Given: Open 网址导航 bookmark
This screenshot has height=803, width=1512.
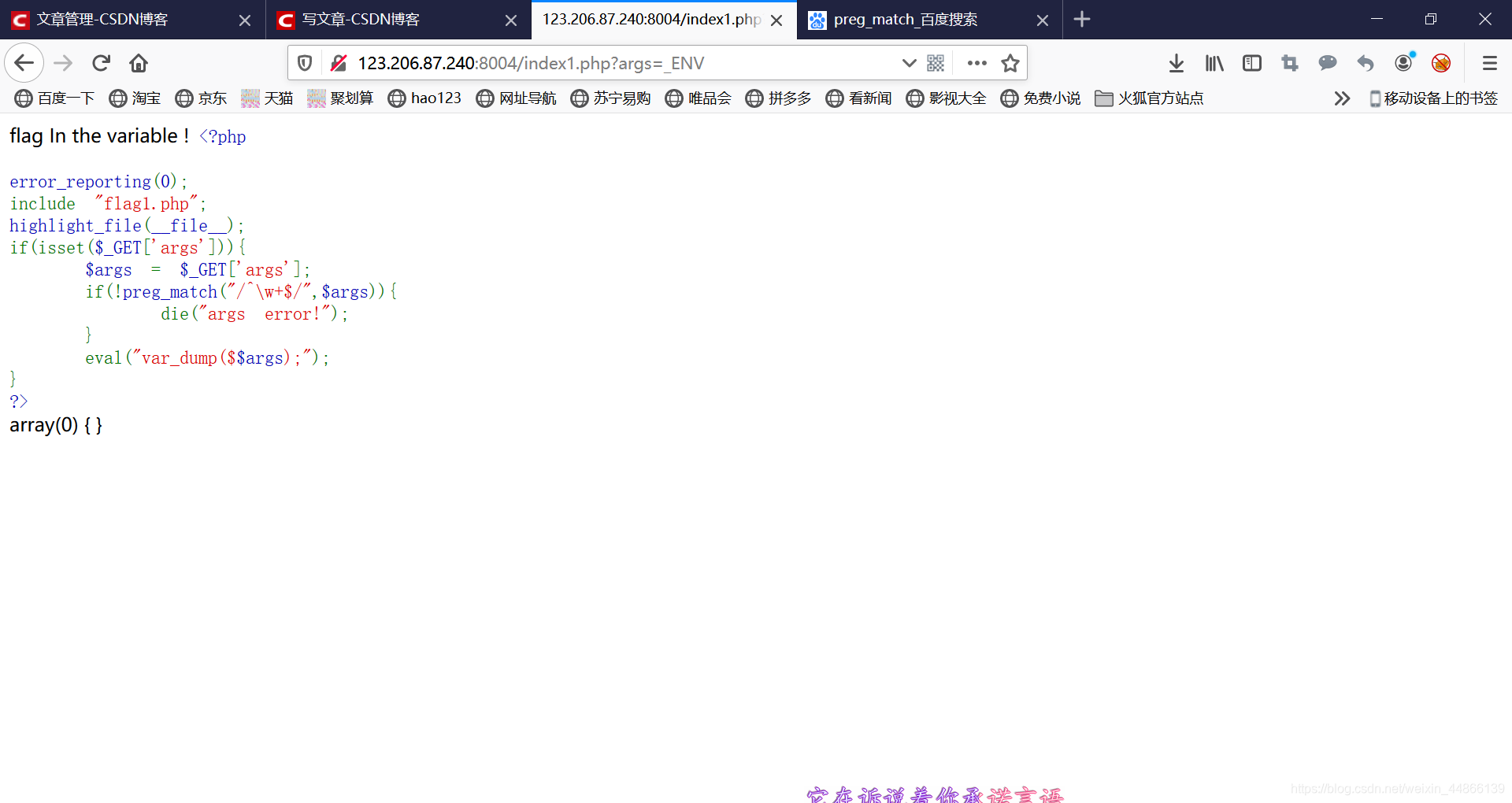Looking at the screenshot, I should point(517,98).
